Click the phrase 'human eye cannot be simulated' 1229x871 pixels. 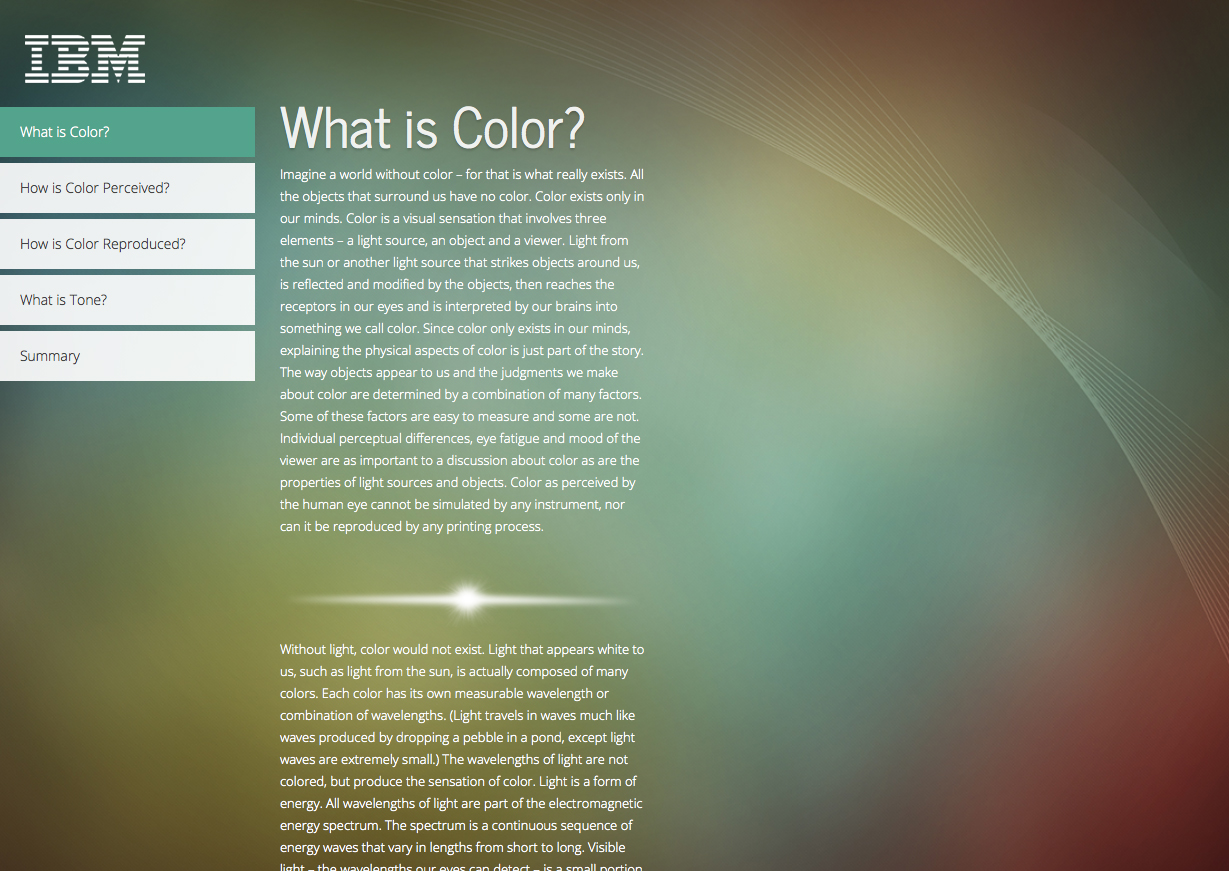(395, 505)
